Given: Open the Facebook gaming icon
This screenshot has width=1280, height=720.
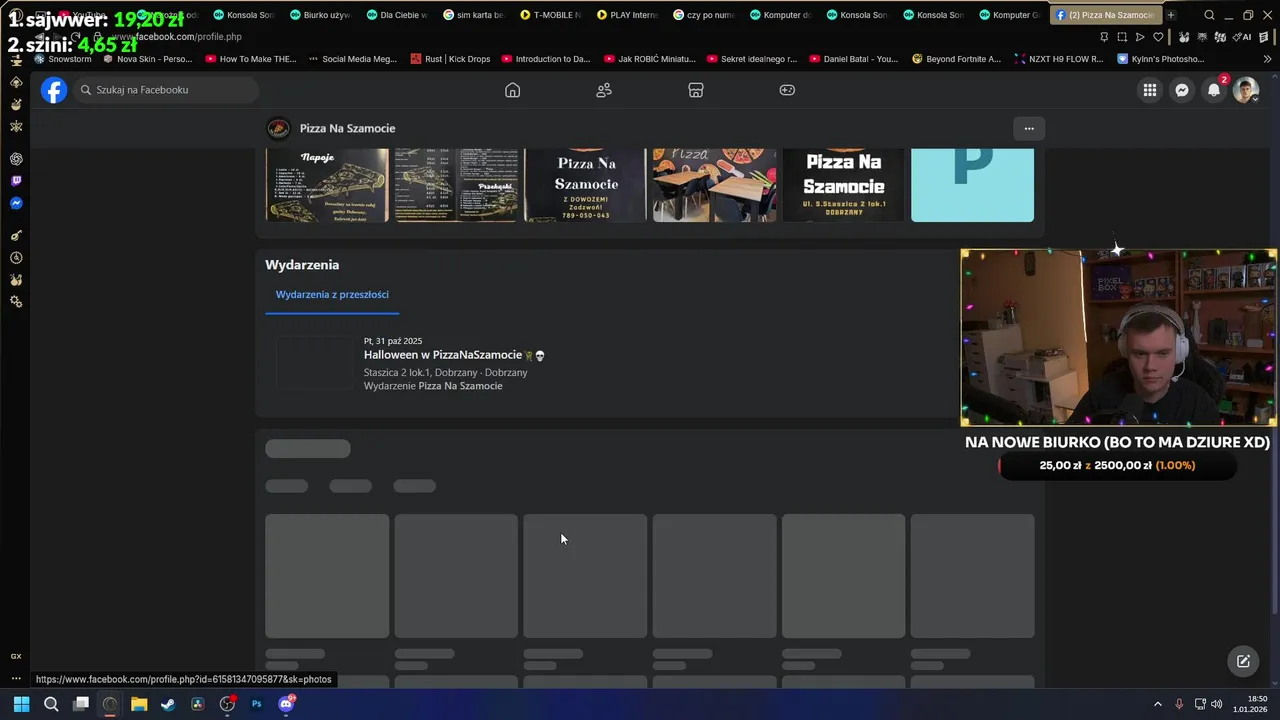Looking at the screenshot, I should (x=787, y=90).
